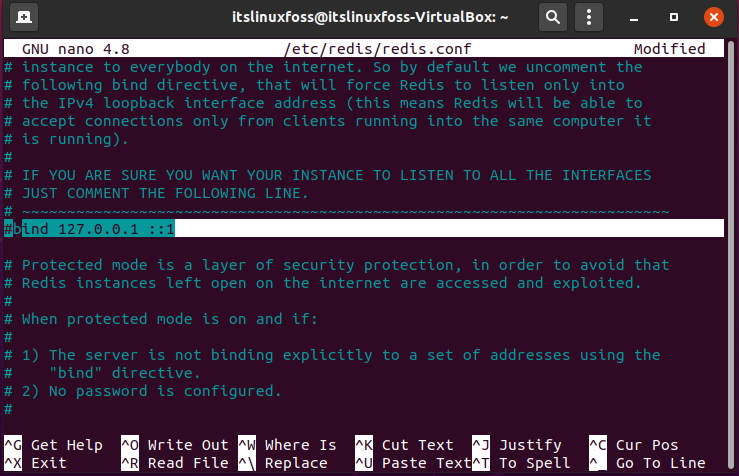Click the '^X Exit' shortcut
The height and width of the screenshot is (476, 739).
[x=35, y=463]
